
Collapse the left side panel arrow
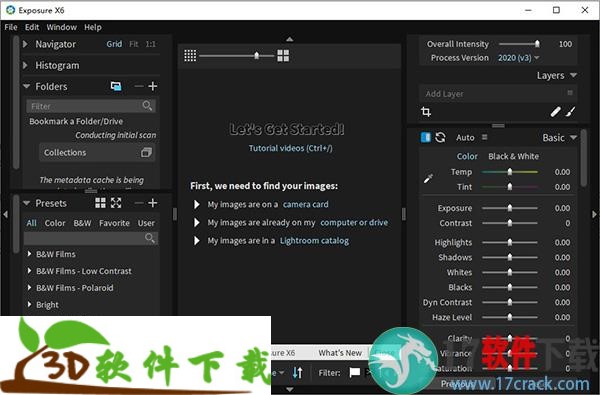(5, 214)
